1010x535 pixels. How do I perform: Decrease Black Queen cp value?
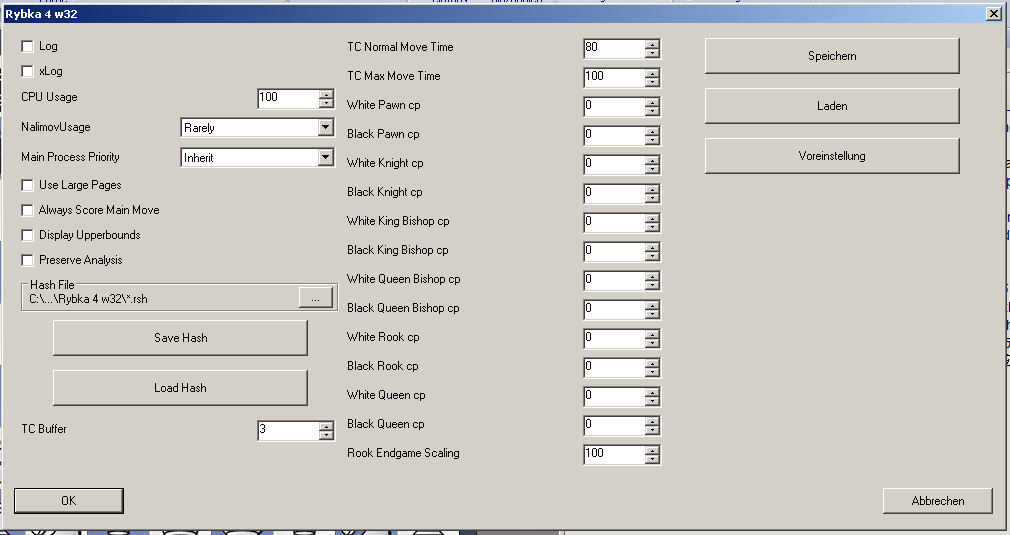653,429
